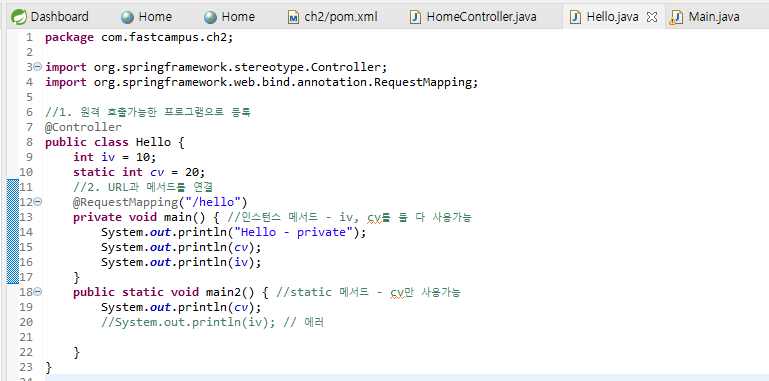Click the Java warning icon on Main.java tab
The width and height of the screenshot is (769, 381).
coord(676,18)
